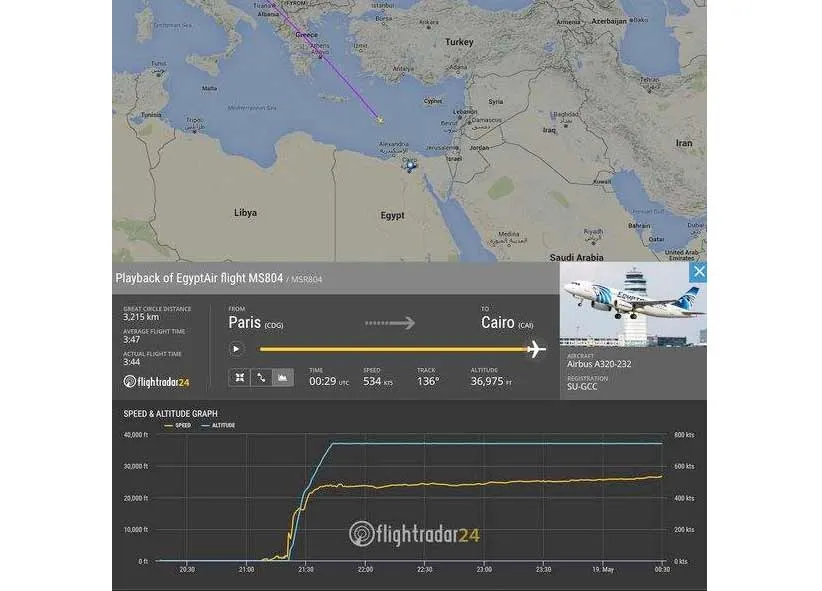822x591 pixels.
Task: Close the playback panel with X
Action: [699, 271]
